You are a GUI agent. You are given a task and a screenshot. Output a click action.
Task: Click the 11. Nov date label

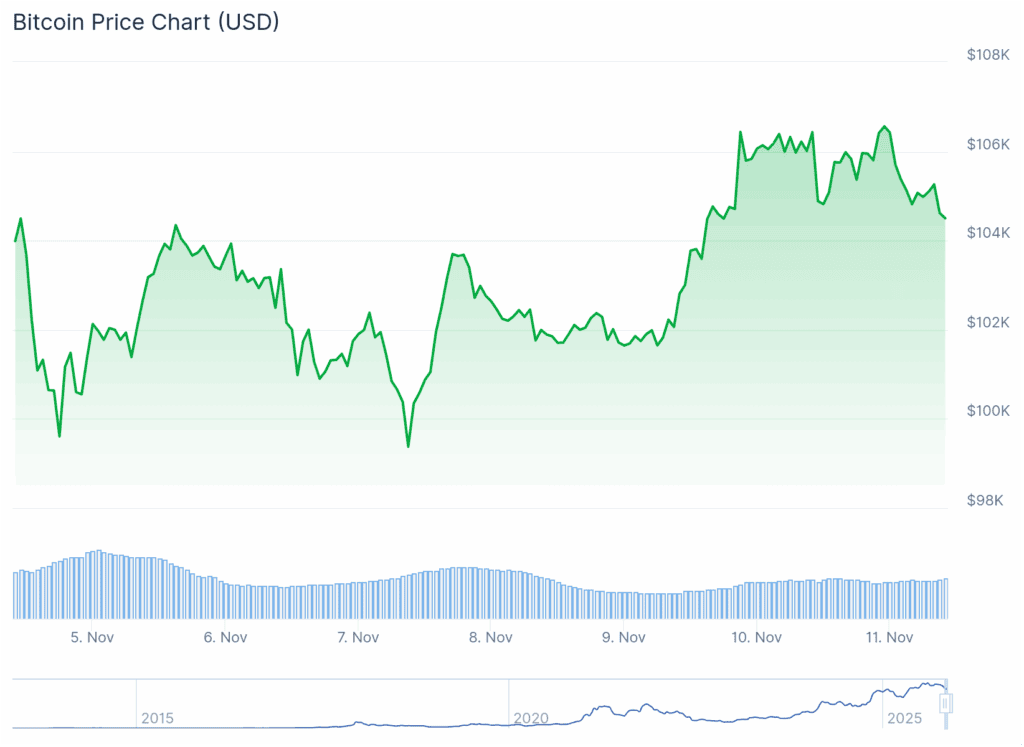point(889,637)
